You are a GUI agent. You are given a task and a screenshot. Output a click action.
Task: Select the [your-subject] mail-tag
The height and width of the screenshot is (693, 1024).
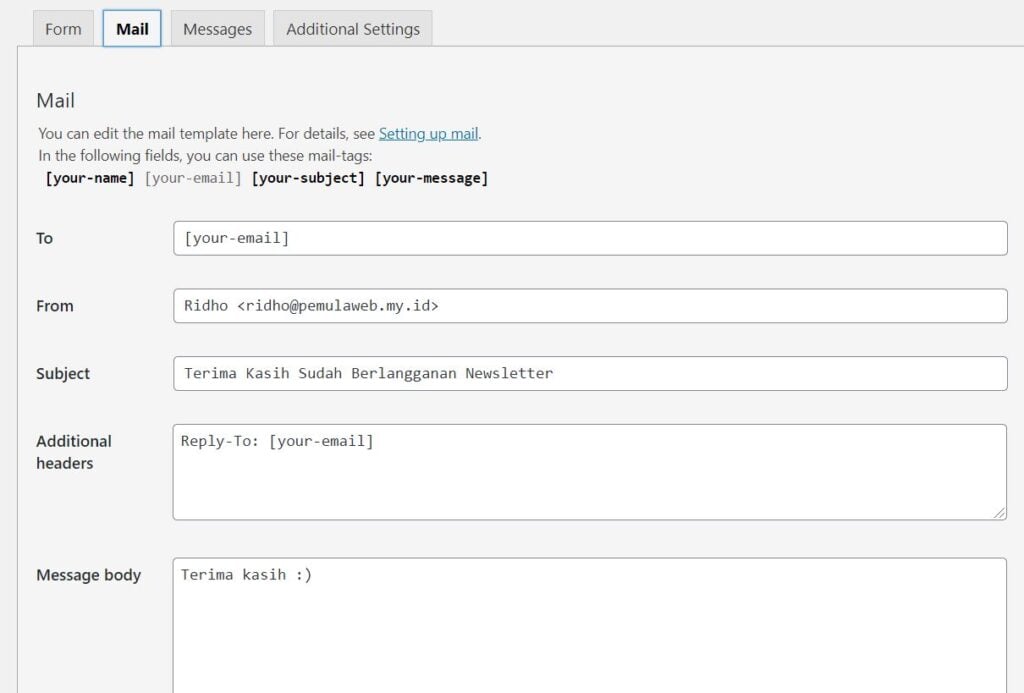308,177
